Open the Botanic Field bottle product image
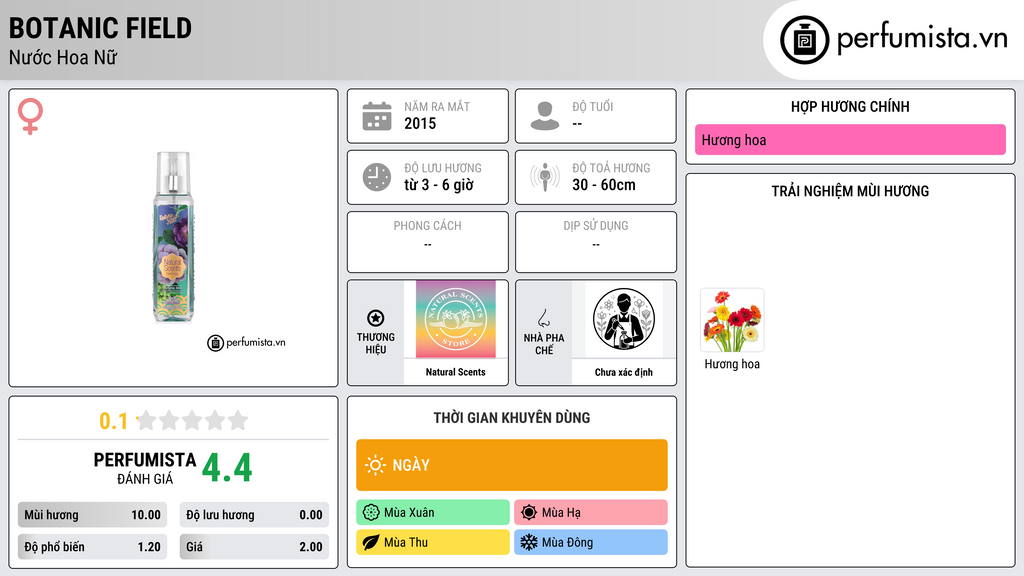 pyautogui.click(x=173, y=238)
